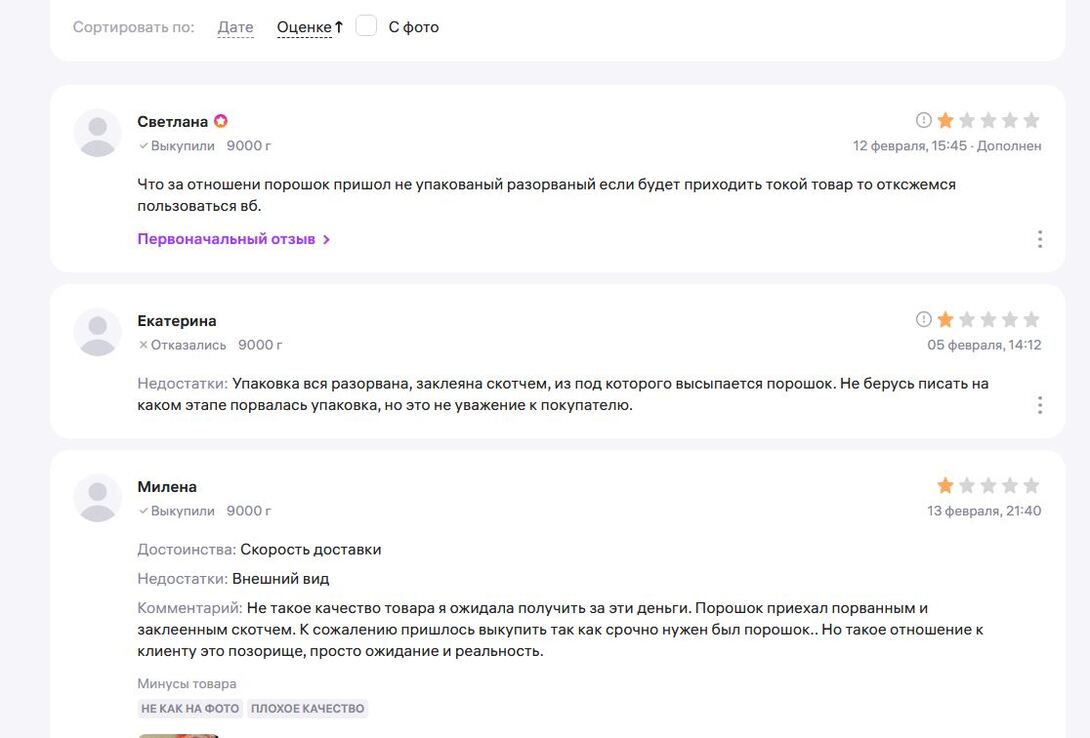Click the "ПЛОХОЕ КАЧЕСТВО" tag
Image resolution: width=1090 pixels, height=738 pixels.
point(307,708)
